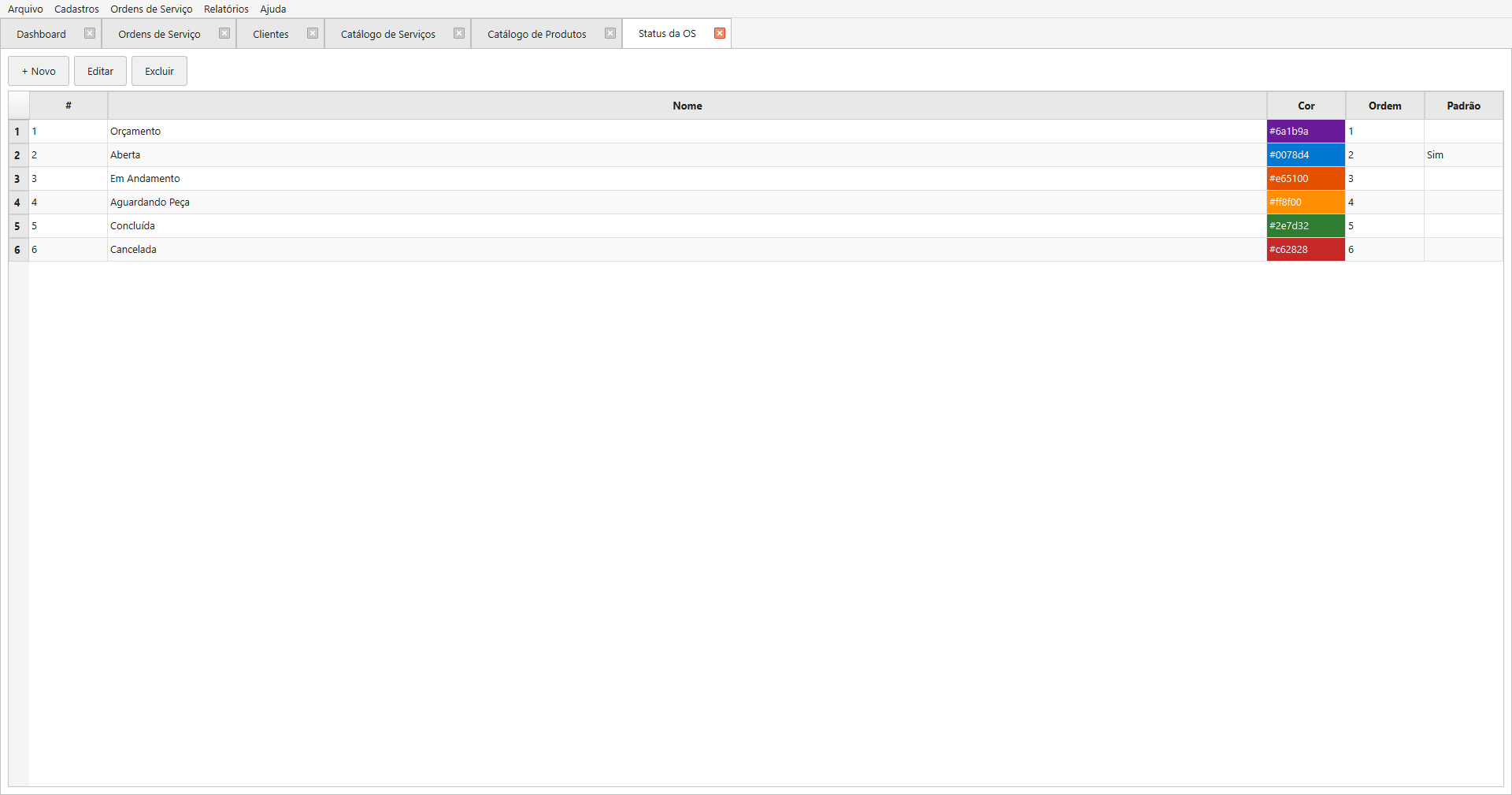Select the Aguardando Peça name cell
Image resolution: width=1512 pixels, height=795 pixels.
click(x=687, y=202)
